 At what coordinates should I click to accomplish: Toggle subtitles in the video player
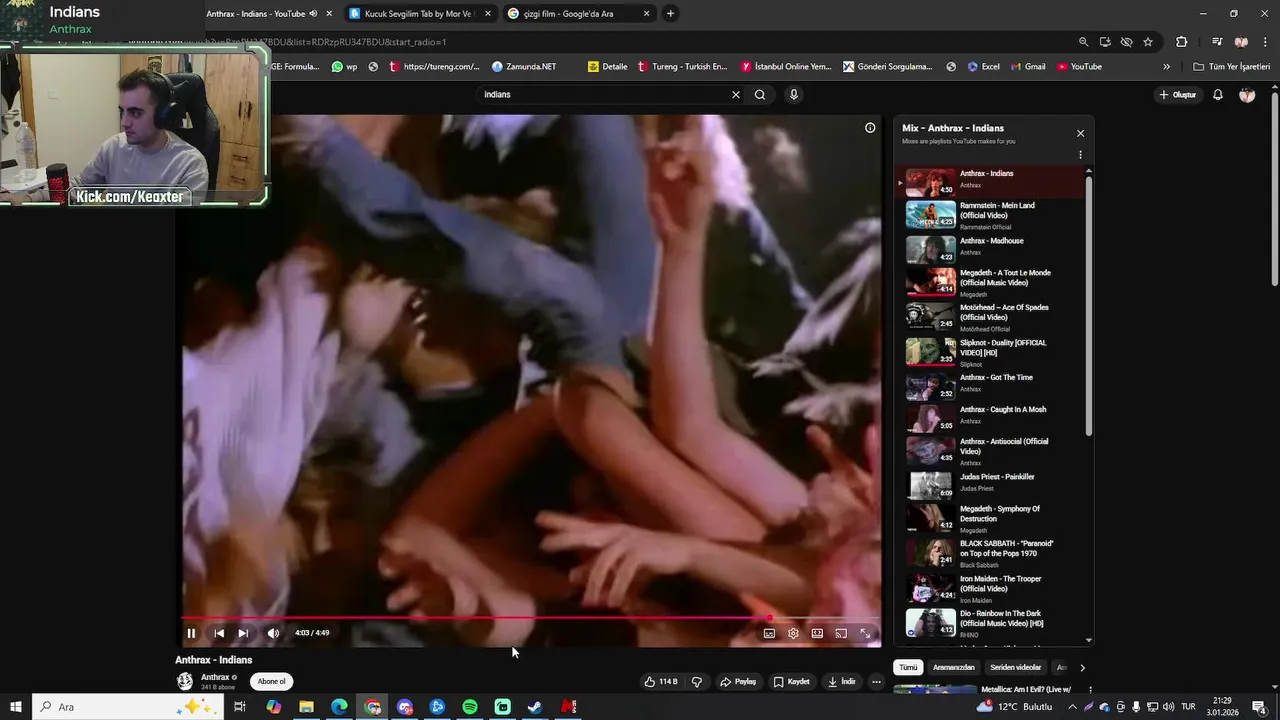coord(769,633)
